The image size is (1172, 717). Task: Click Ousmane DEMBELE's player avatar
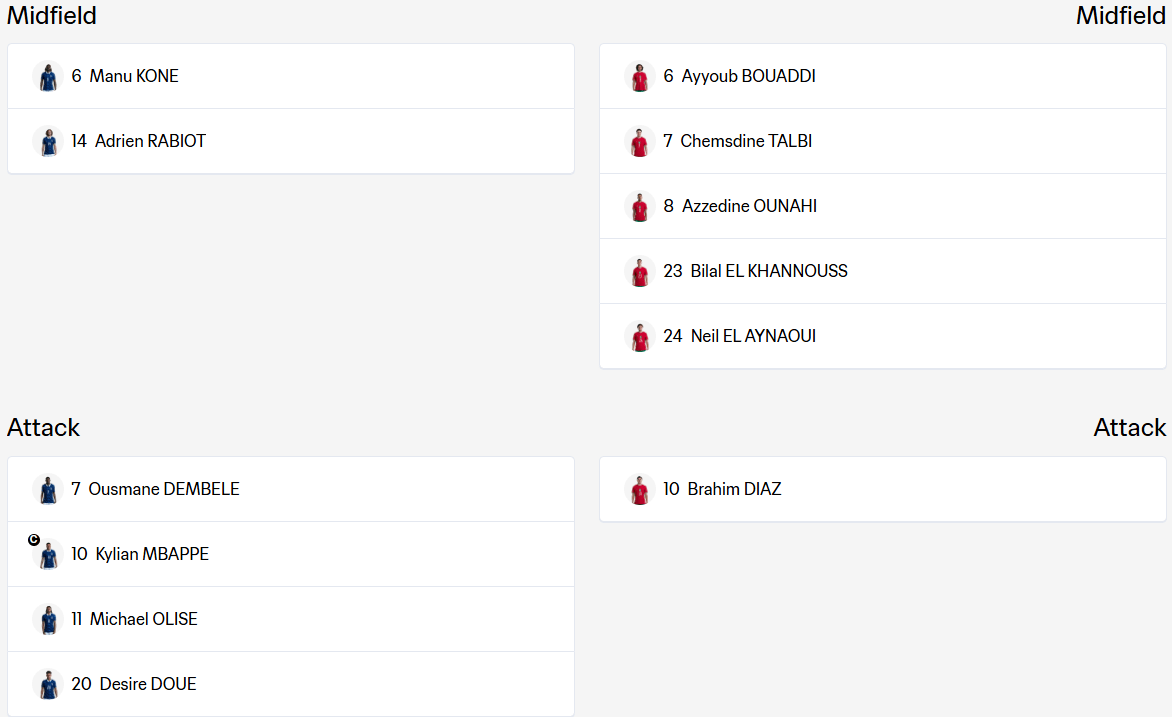pos(48,490)
